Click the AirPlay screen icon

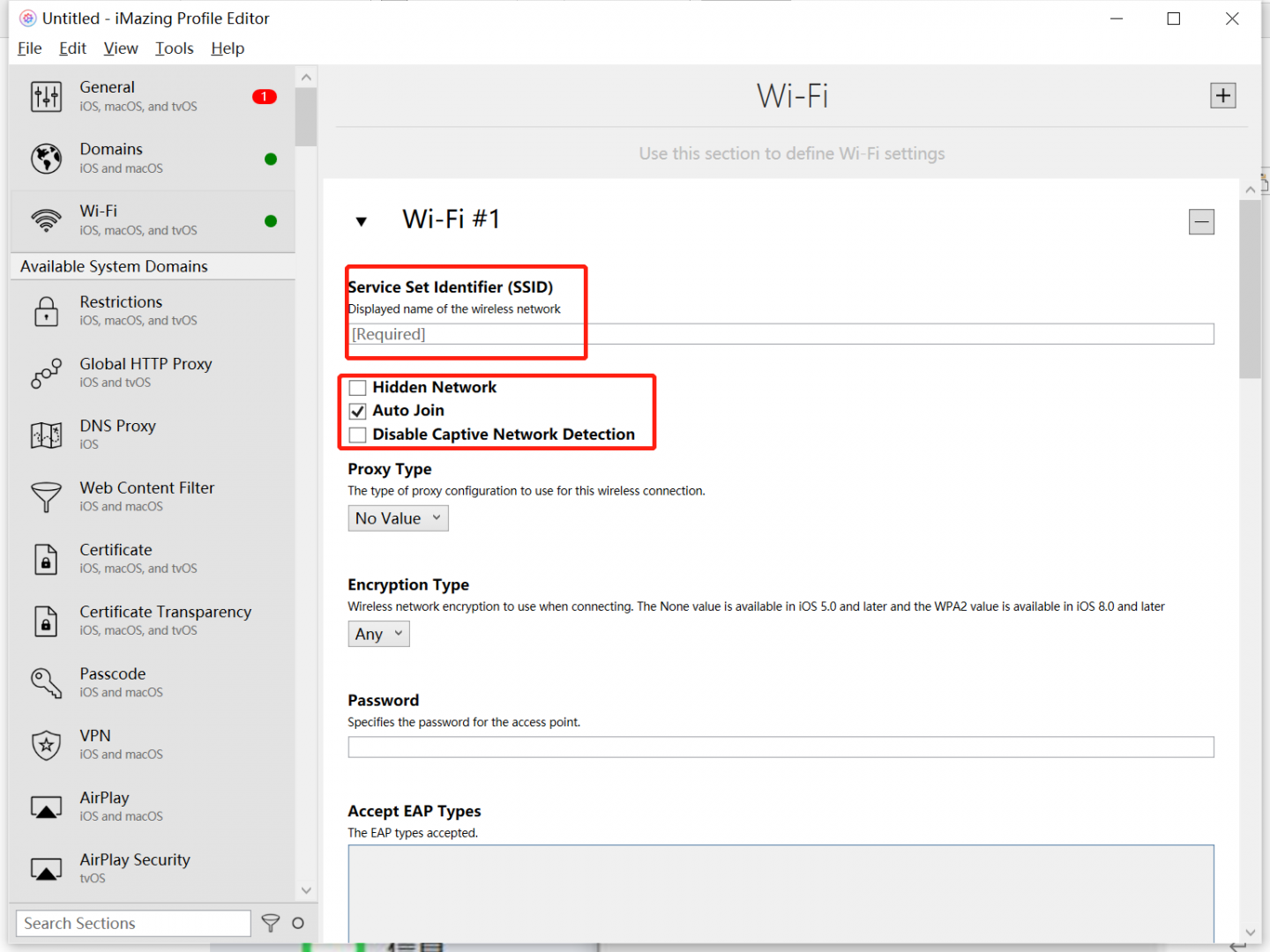coord(46,807)
